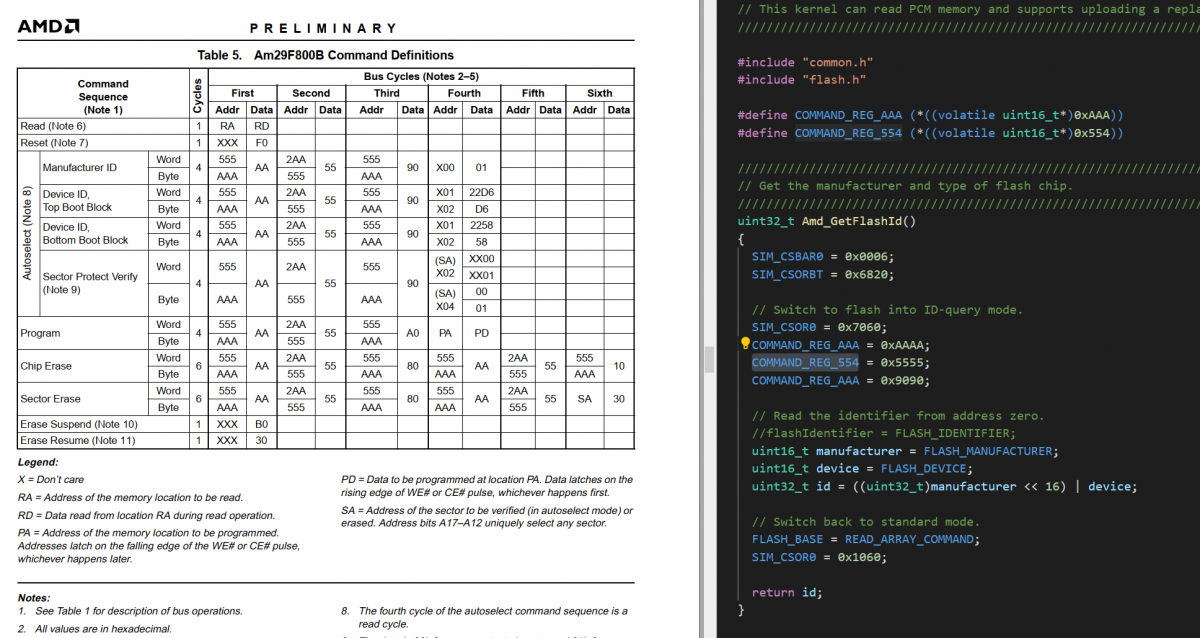The height and width of the screenshot is (638, 1200).
Task: Click the rotated 'Autoselect (Note 8)' label
Action: pos(29,232)
